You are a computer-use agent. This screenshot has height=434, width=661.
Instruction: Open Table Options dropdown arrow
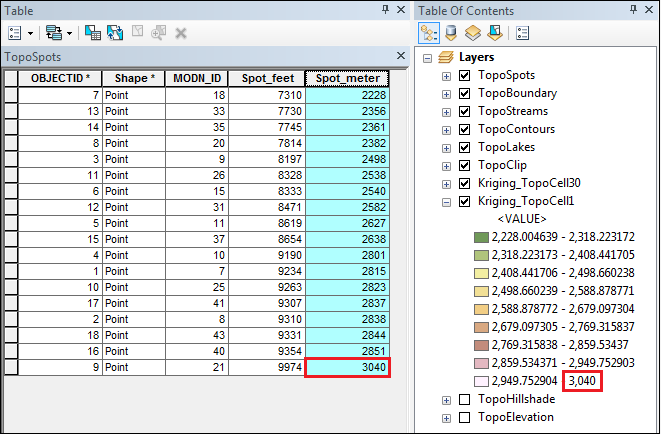coord(30,33)
